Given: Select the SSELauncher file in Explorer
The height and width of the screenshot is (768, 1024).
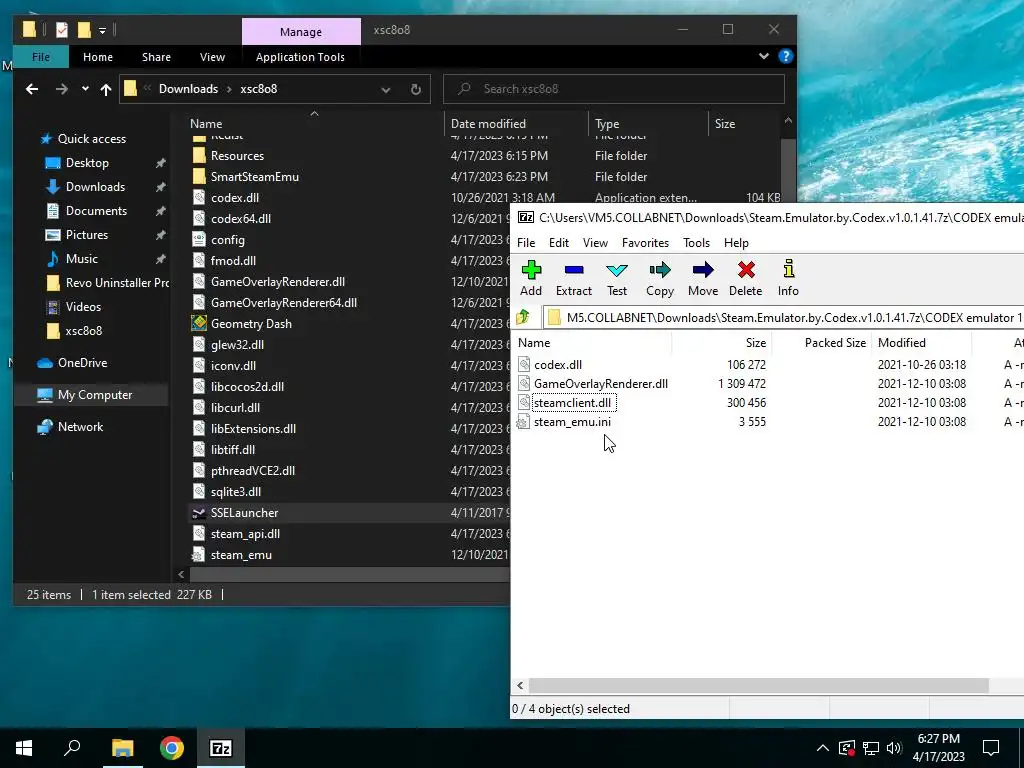Looking at the screenshot, I should click(244, 513).
